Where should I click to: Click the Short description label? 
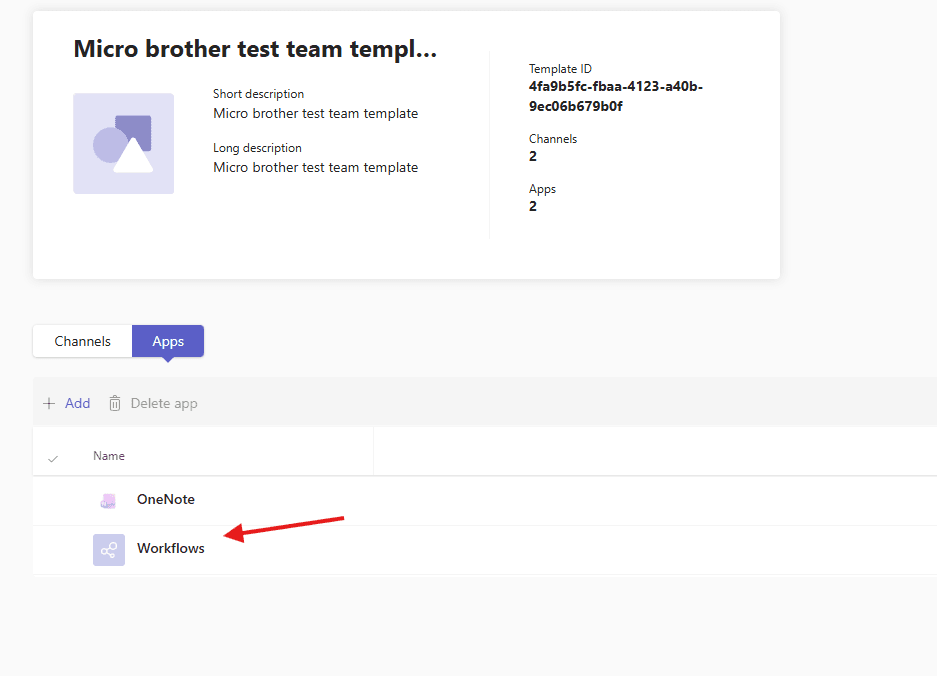[258, 94]
